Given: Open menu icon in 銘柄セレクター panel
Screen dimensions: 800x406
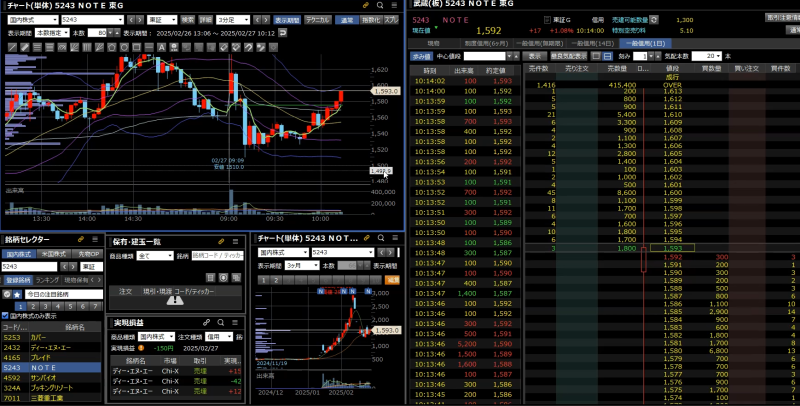Looking at the screenshot, I should (95, 239).
